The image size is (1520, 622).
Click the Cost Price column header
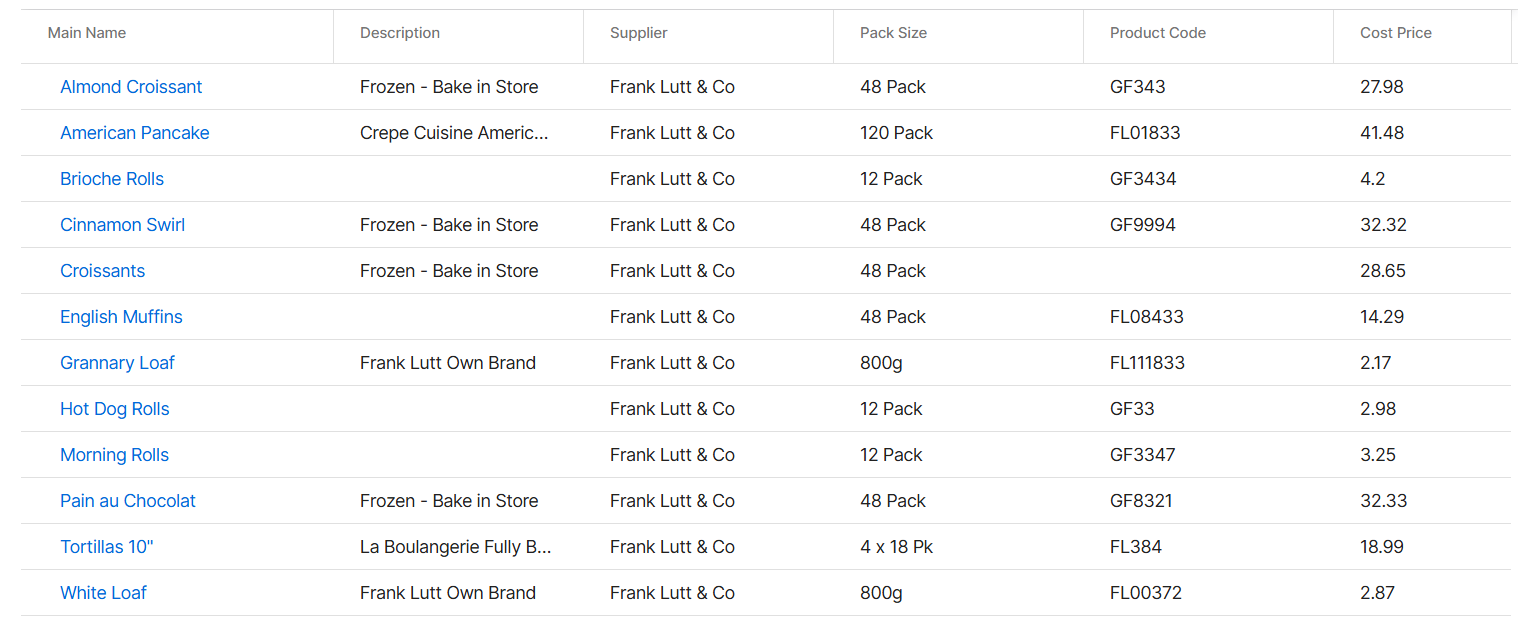(x=1396, y=33)
